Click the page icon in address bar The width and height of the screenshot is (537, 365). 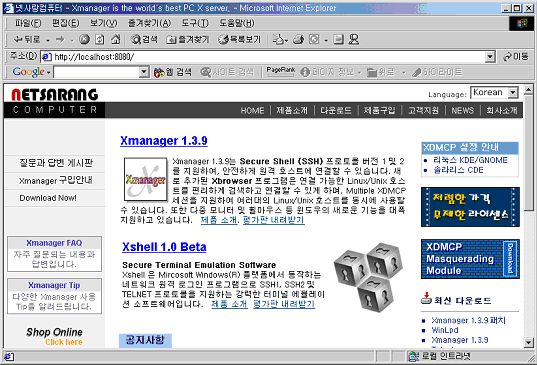[47, 56]
